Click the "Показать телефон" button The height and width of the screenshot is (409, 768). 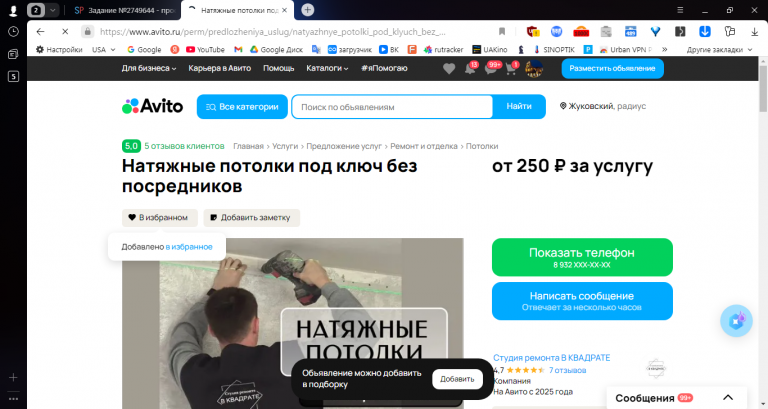tap(582, 257)
